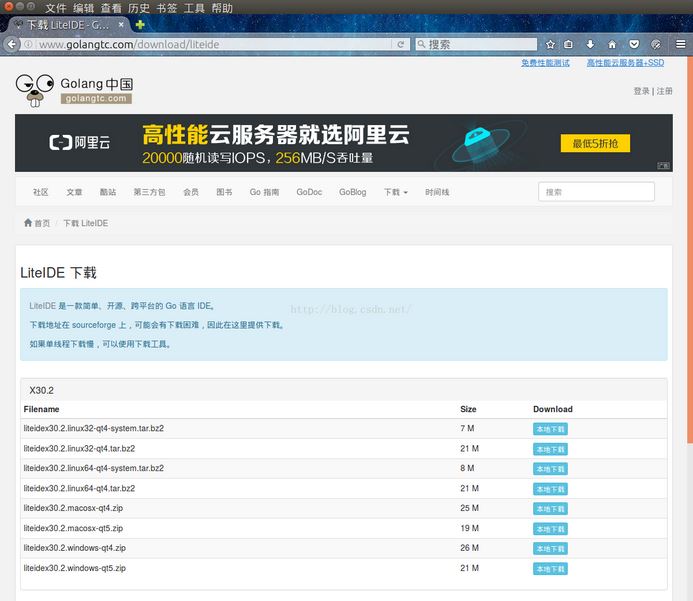Reload the page with the refresh icon
Viewport: 693px width, 601px height.
(400, 44)
